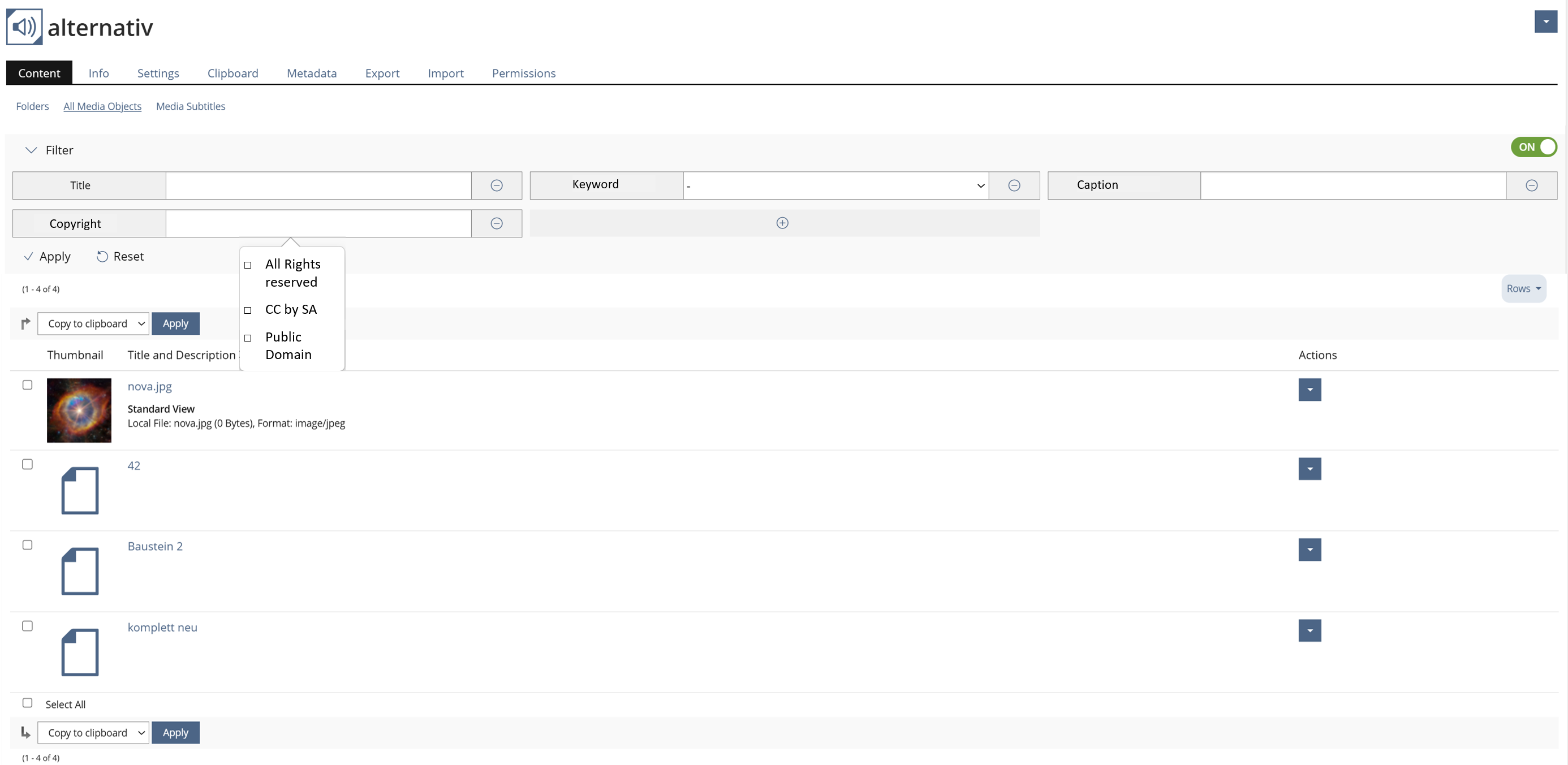The image size is (1568, 765).
Task: Click the alternativ media pool speaker icon
Action: tap(24, 27)
